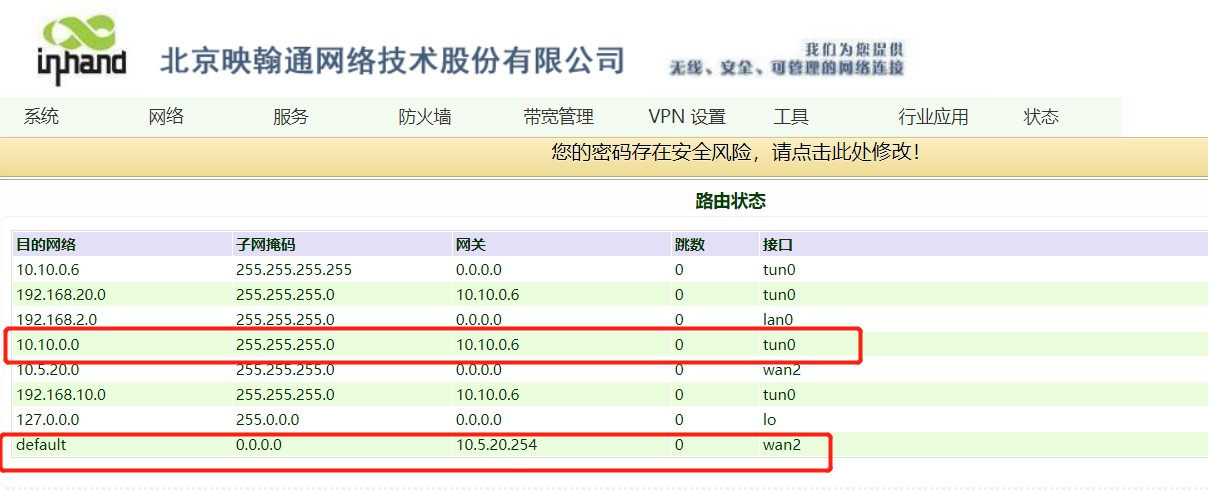
Task: Open the 网络 menu
Action: [166, 117]
